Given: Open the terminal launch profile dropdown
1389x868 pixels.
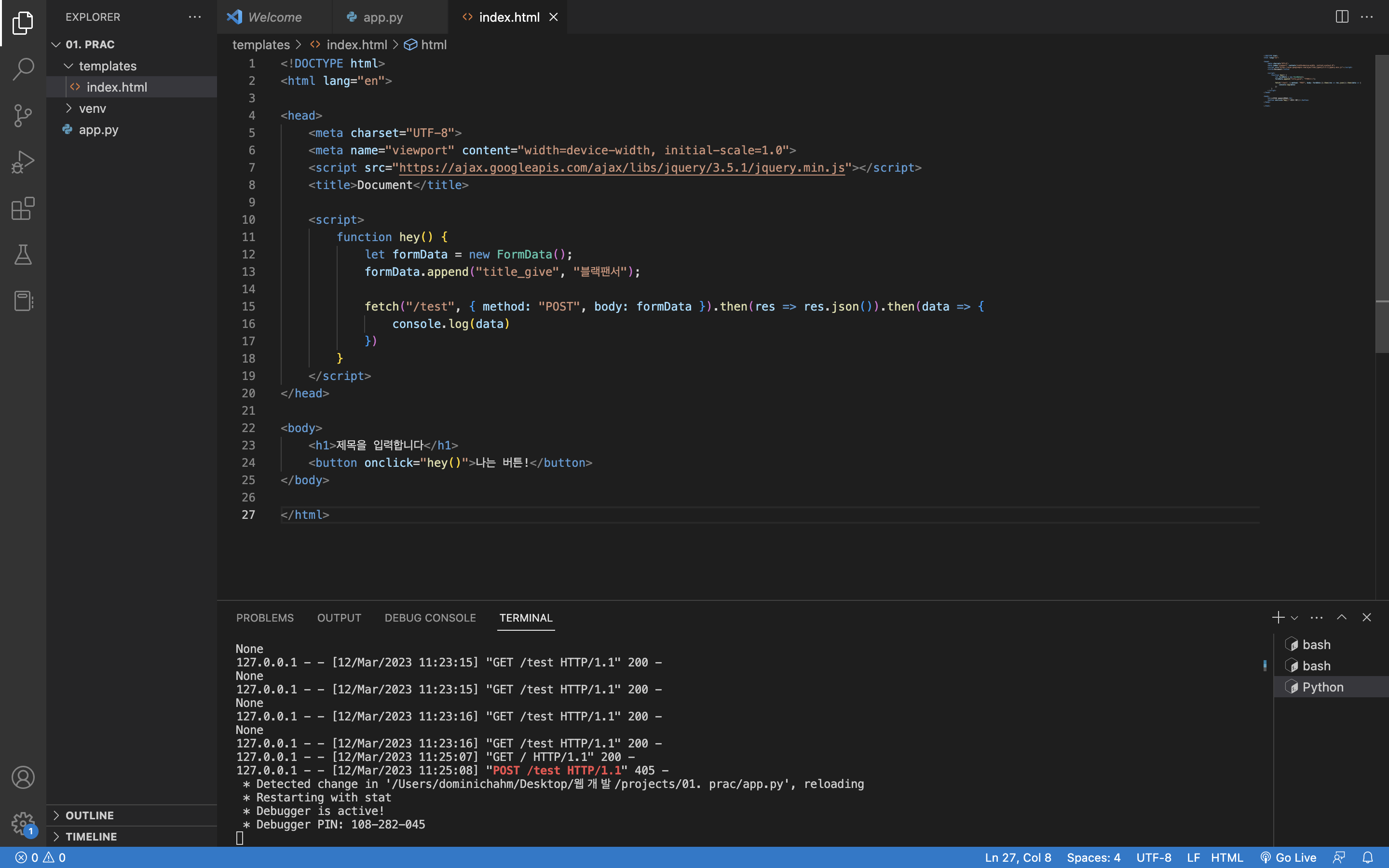Looking at the screenshot, I should point(1294,618).
